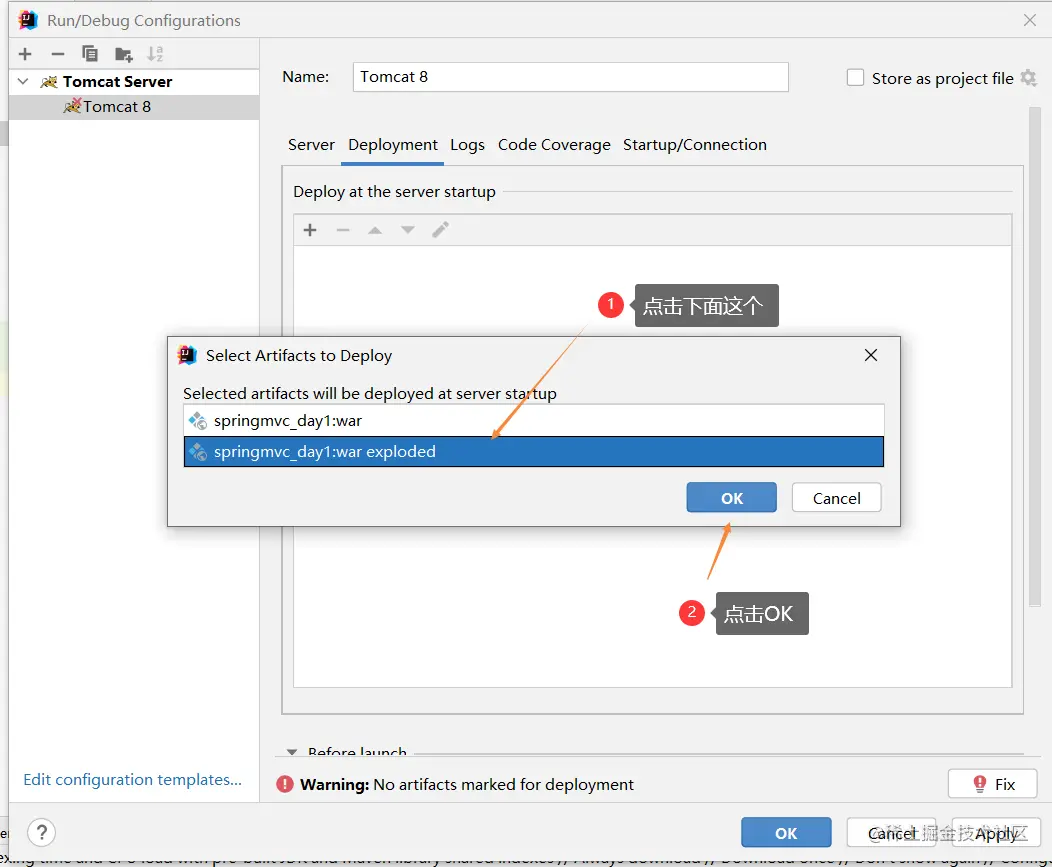The height and width of the screenshot is (867, 1052).
Task: Open the Startup/Connection tab
Action: pos(694,145)
